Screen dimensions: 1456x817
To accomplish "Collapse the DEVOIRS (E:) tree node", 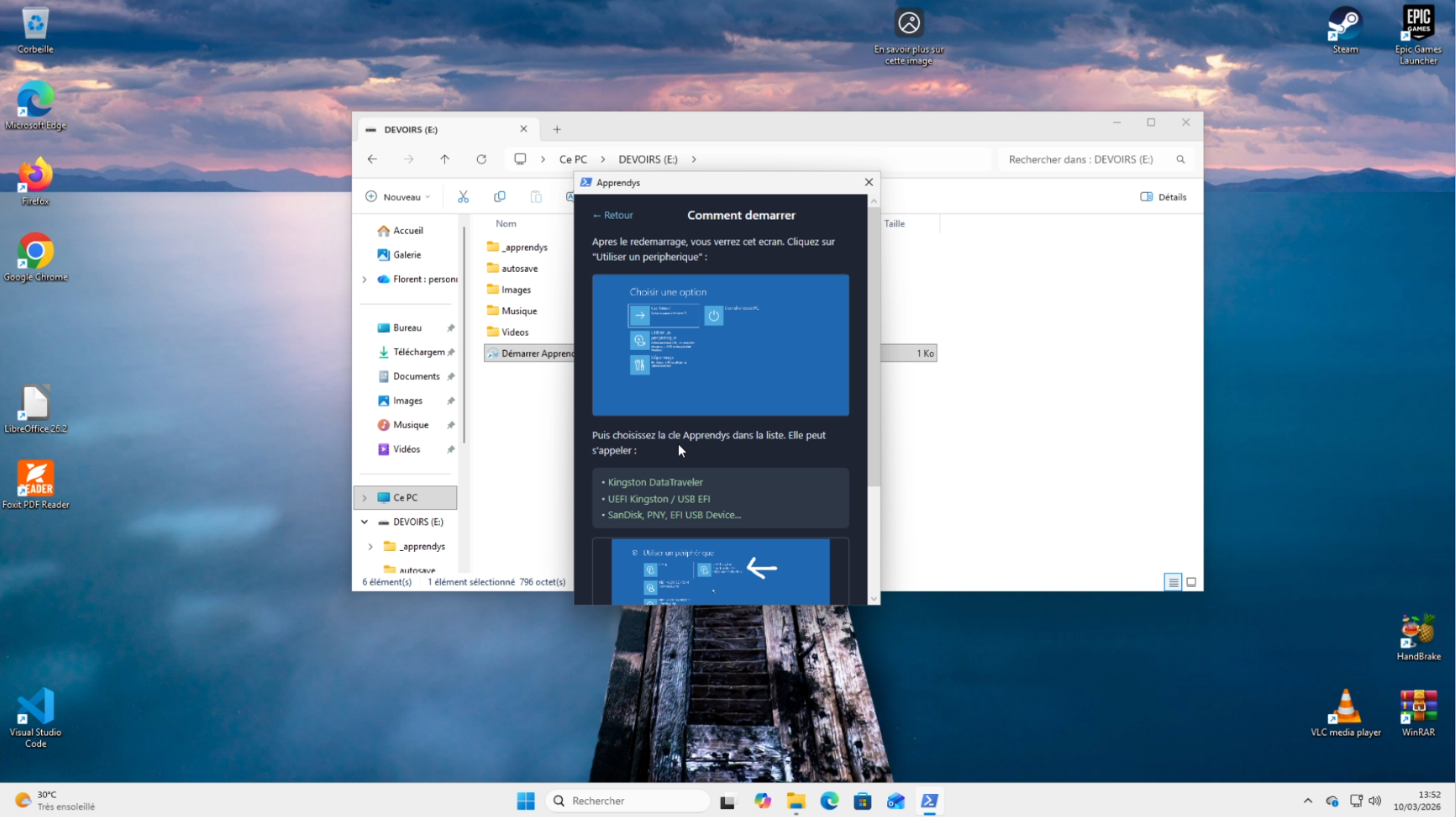I will [365, 522].
